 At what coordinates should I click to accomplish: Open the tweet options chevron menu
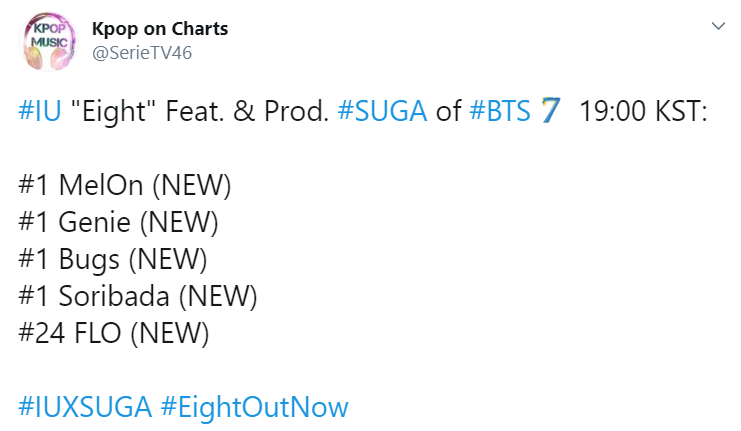point(717,28)
